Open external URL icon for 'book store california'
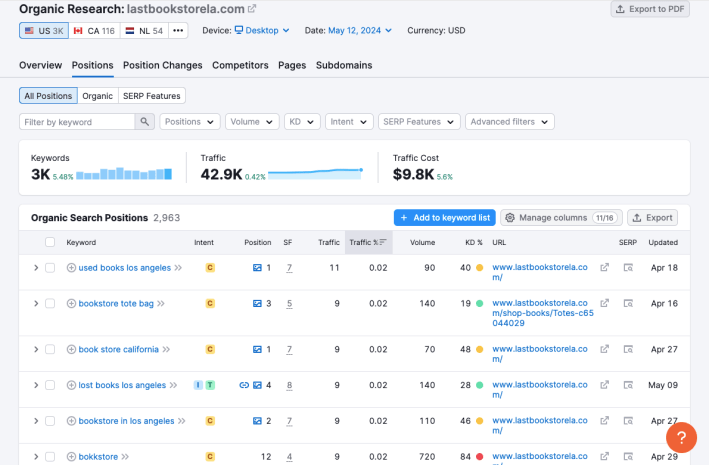709x465 pixels. click(604, 349)
